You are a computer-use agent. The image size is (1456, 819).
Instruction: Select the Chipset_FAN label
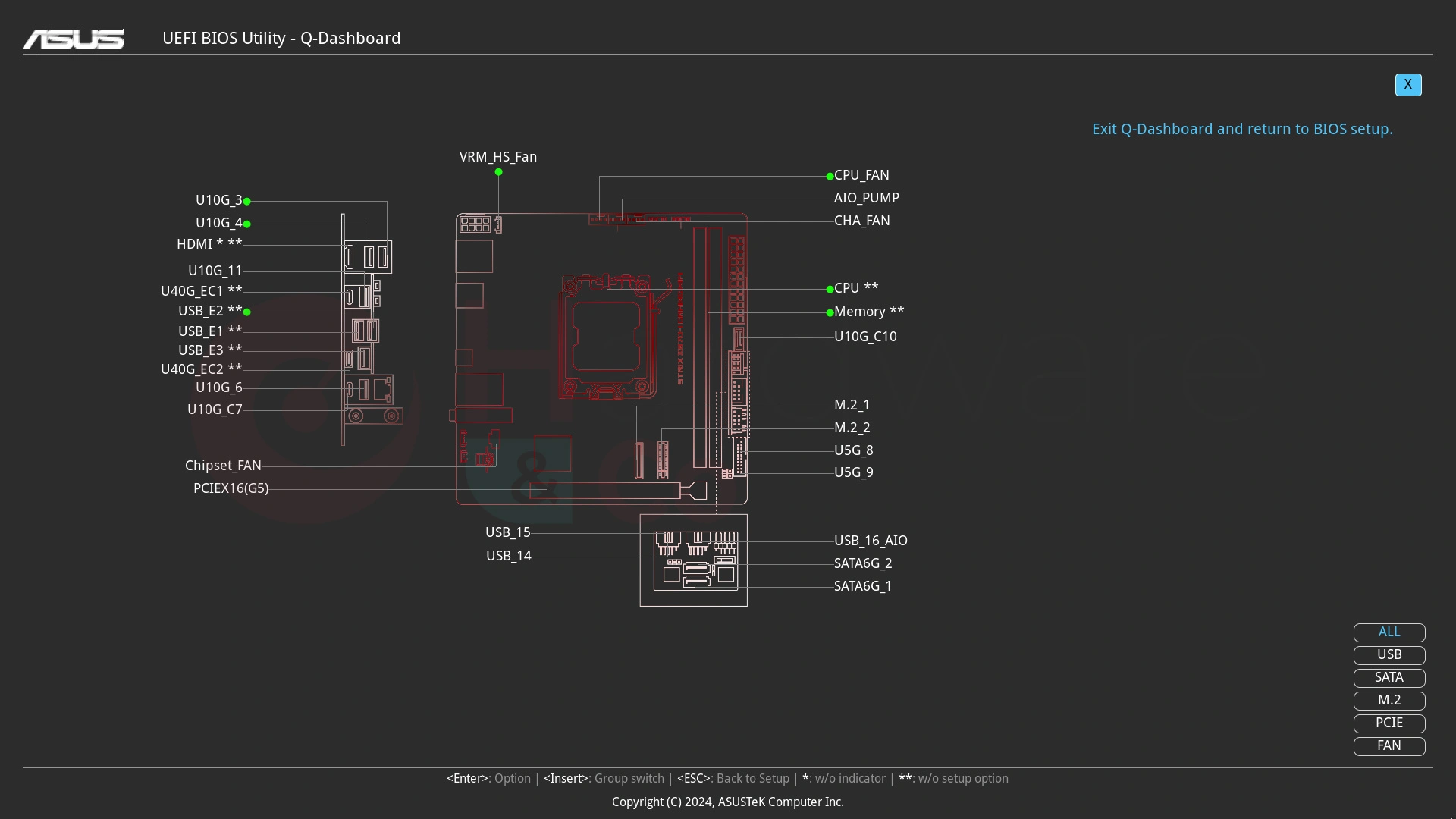223,466
